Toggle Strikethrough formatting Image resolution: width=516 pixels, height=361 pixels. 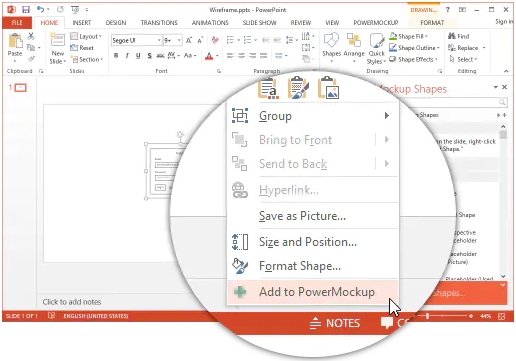coord(160,56)
